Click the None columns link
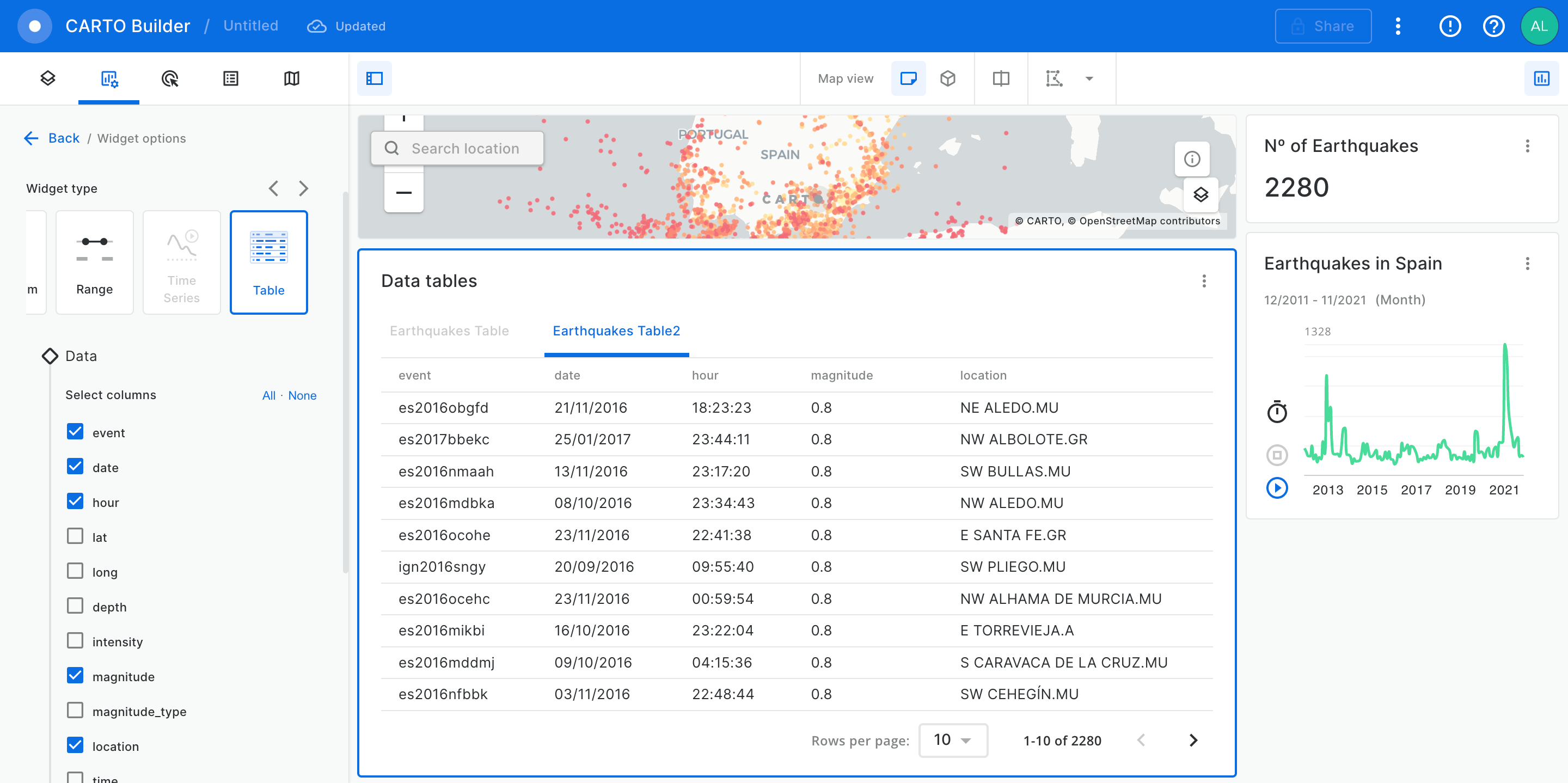Image resolution: width=1568 pixels, height=783 pixels. coord(302,395)
